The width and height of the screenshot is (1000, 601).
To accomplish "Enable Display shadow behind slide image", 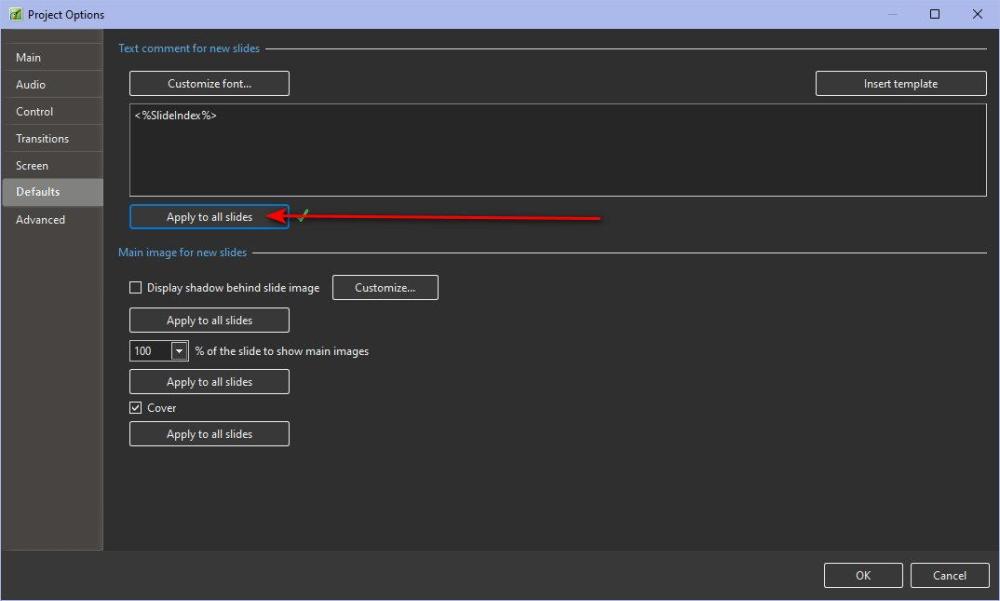I will tap(136, 288).
